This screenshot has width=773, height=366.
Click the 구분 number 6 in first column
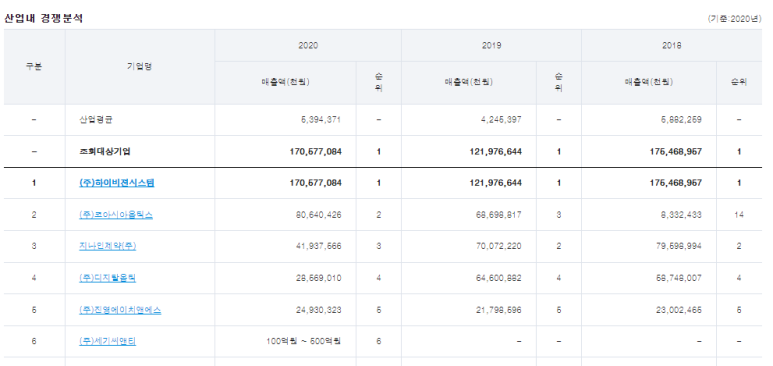click(34, 341)
